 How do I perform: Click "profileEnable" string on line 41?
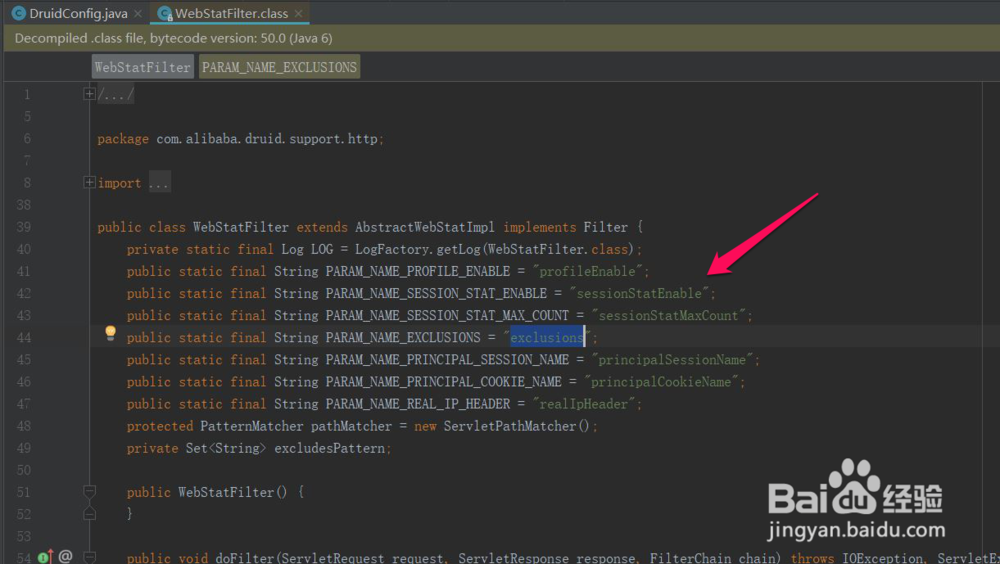click(587, 272)
